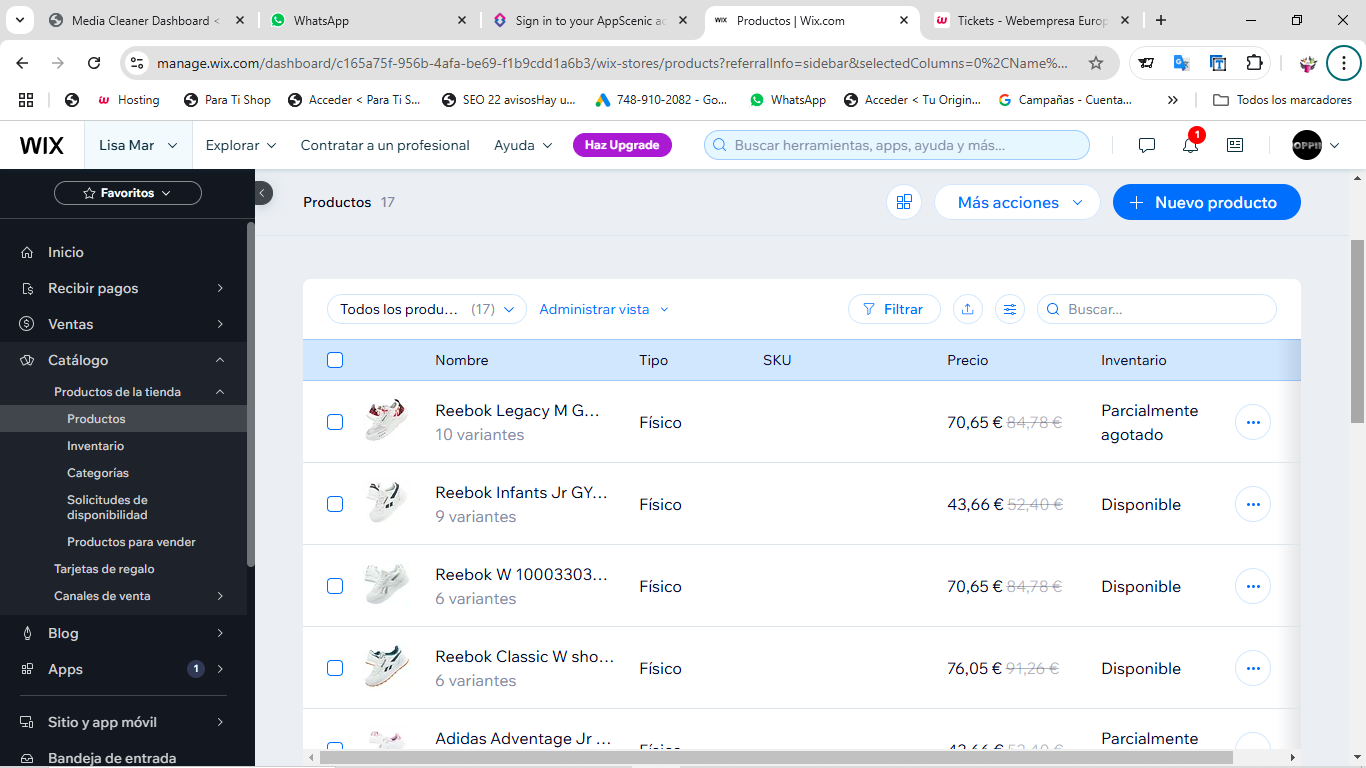Open the Ayuda dropdown
This screenshot has width=1366, height=768.
click(x=523, y=145)
